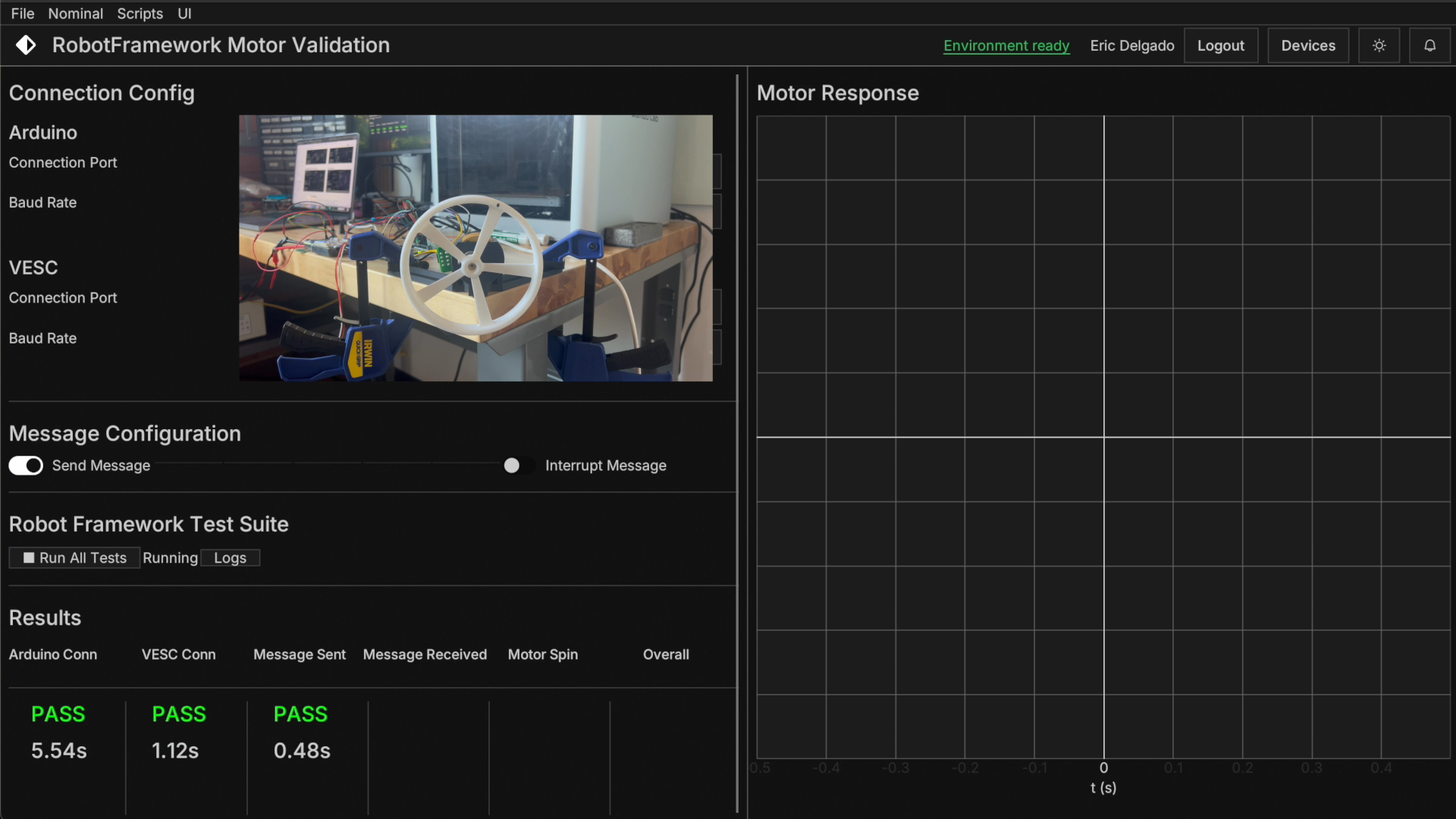Open the Devices panel

tap(1307, 45)
